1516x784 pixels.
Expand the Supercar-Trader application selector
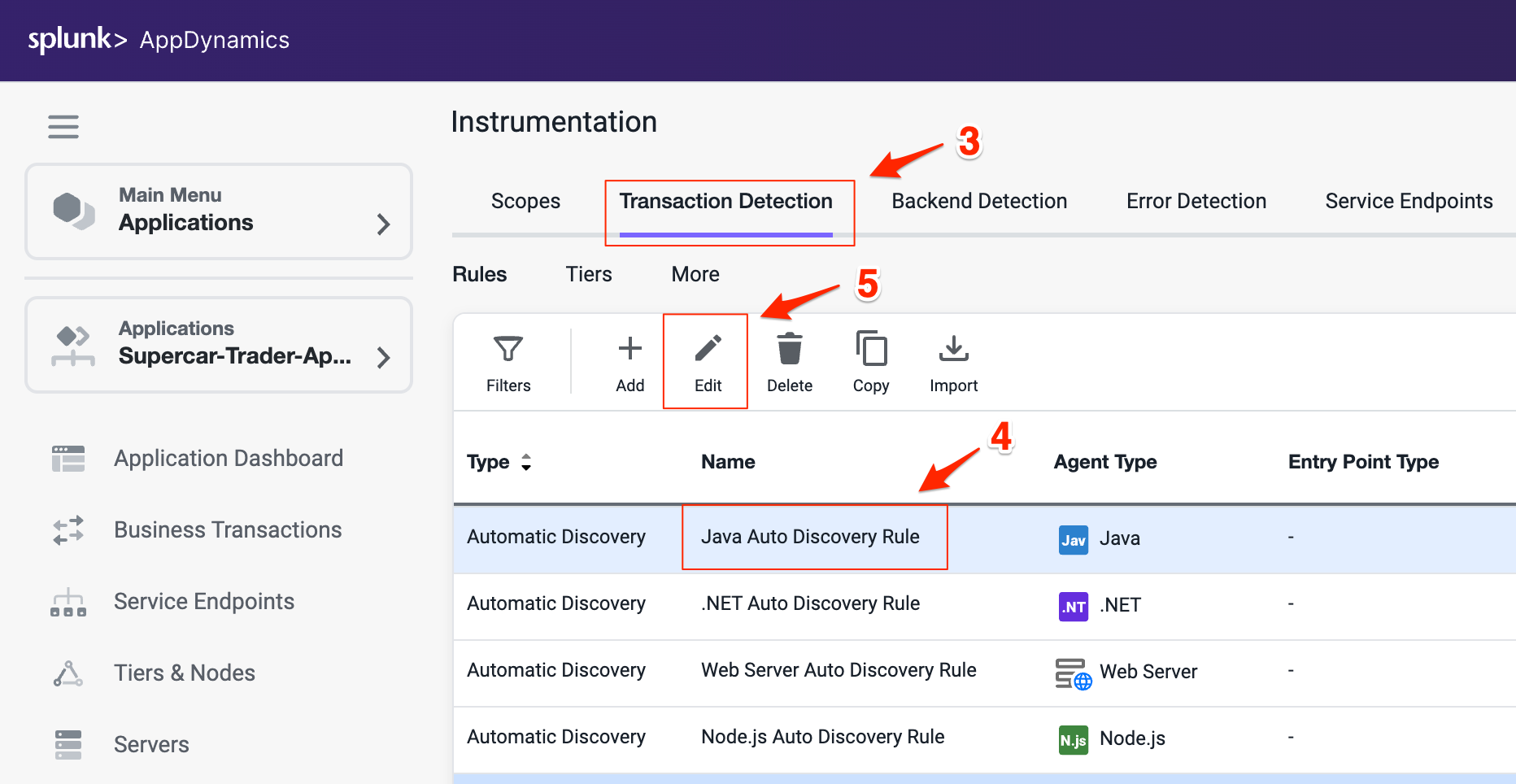click(x=383, y=357)
